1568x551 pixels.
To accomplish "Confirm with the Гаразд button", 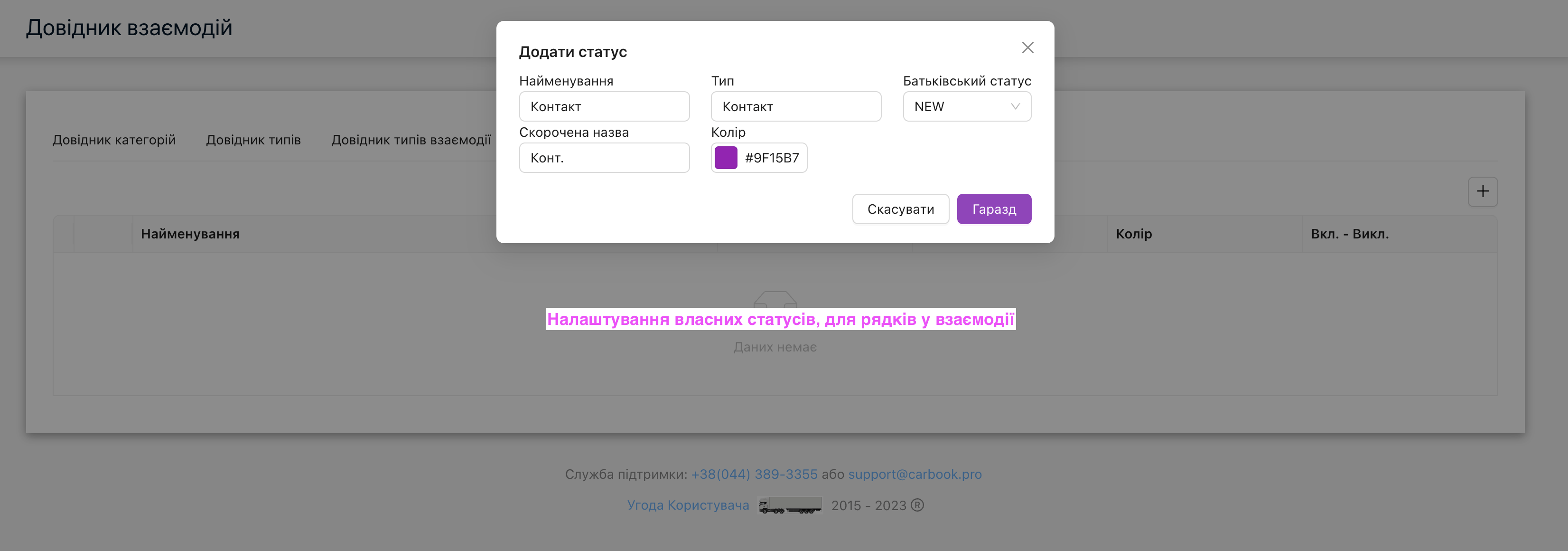I will click(x=993, y=209).
